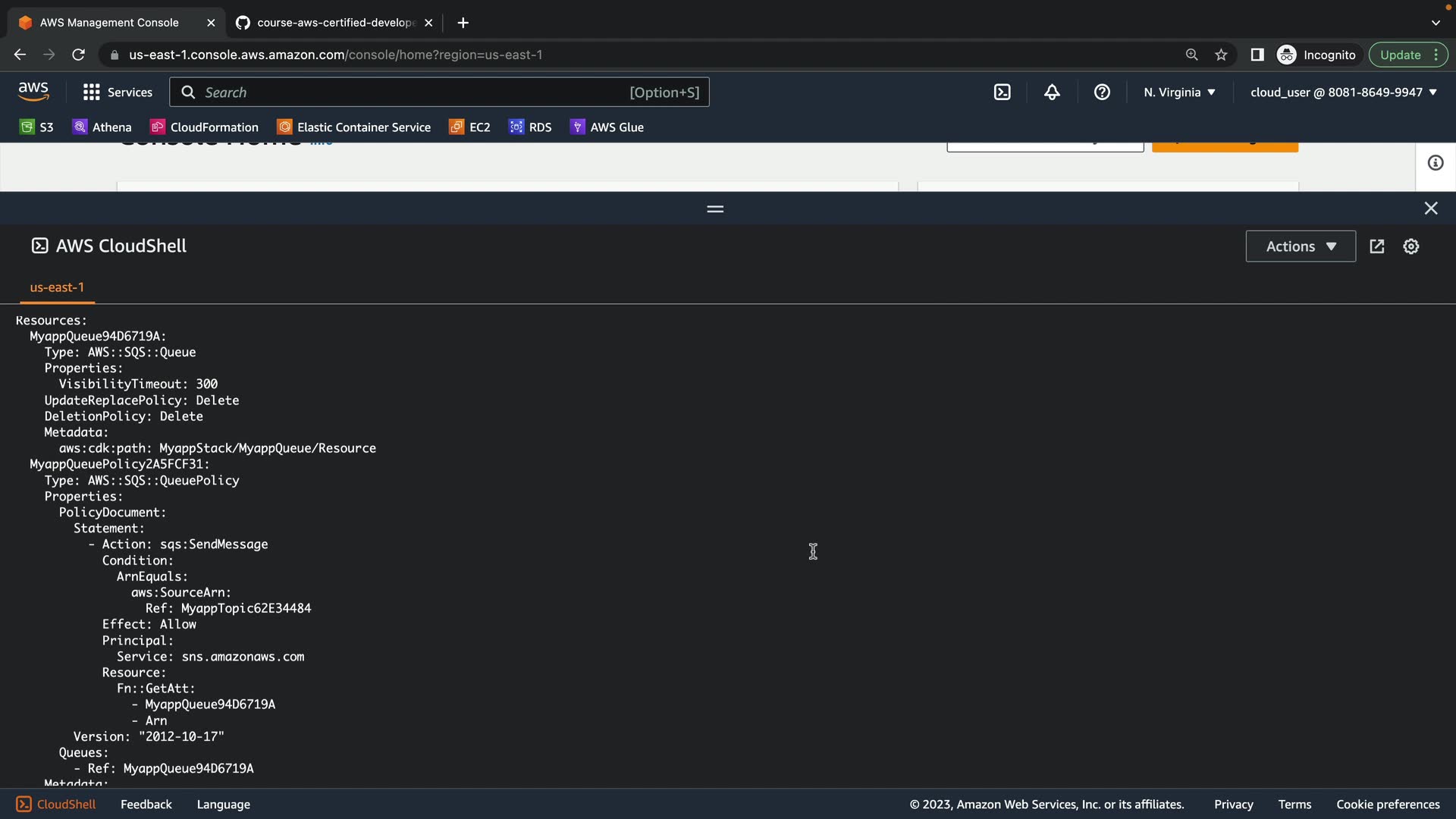Open the Cookie preferences link
The image size is (1456, 819).
[1387, 805]
